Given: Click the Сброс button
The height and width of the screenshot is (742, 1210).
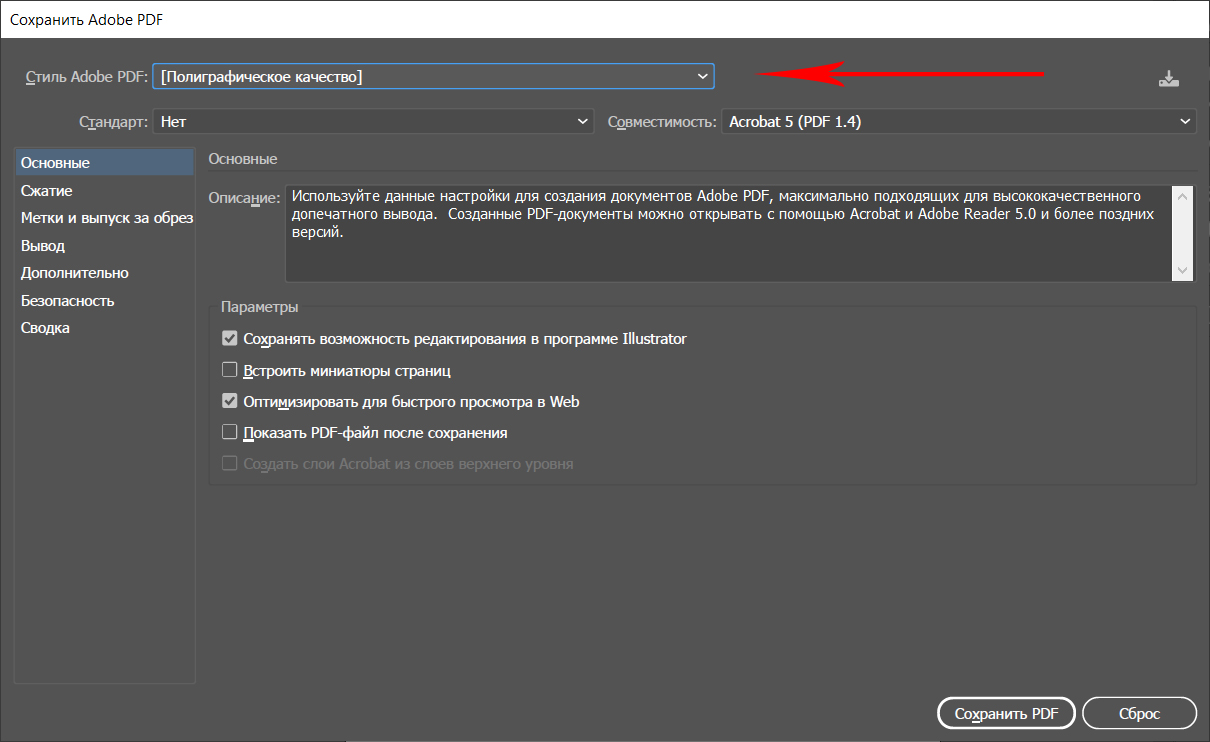Looking at the screenshot, I should (x=1139, y=714).
